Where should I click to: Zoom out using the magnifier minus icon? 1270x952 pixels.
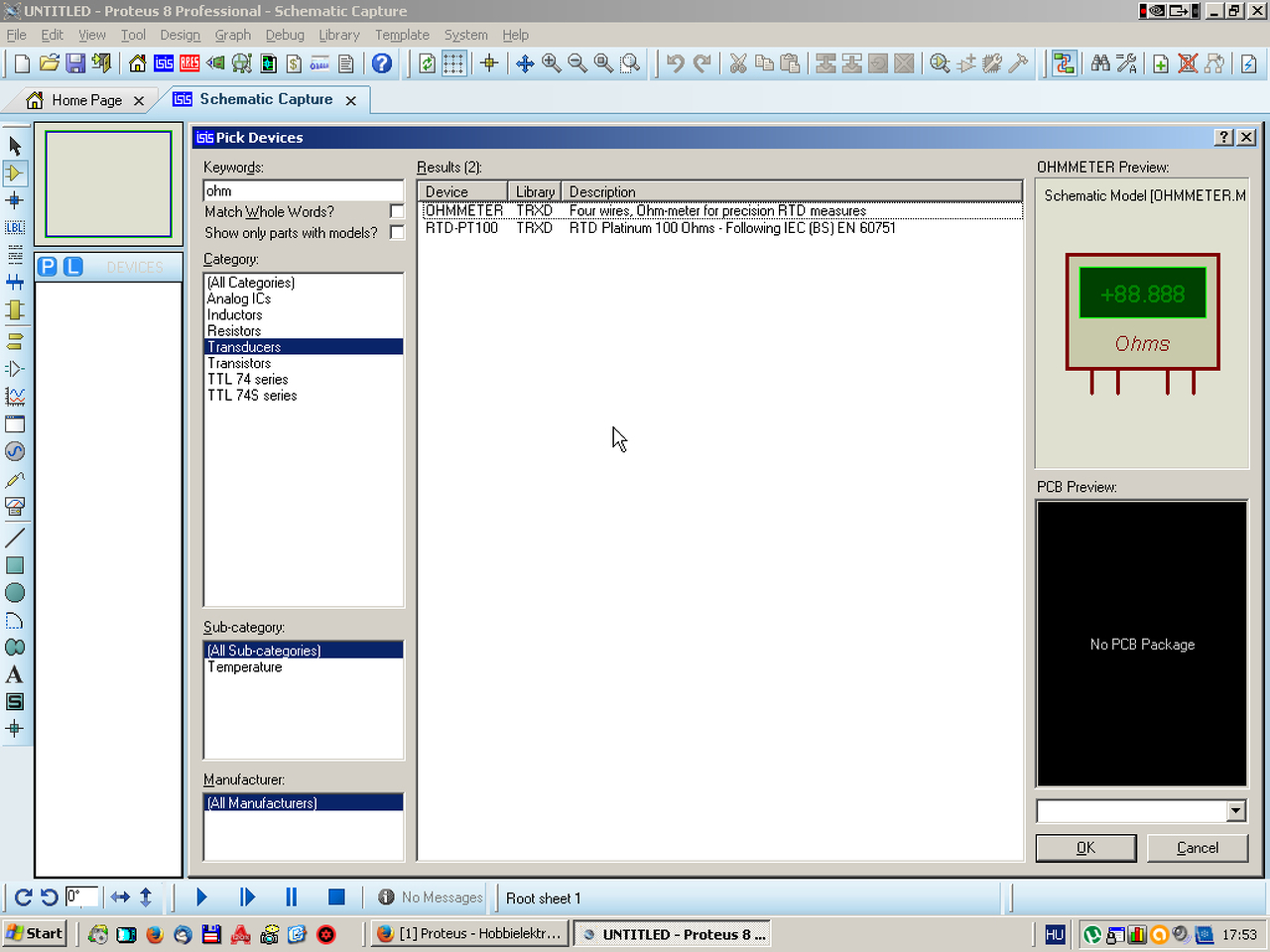(577, 63)
